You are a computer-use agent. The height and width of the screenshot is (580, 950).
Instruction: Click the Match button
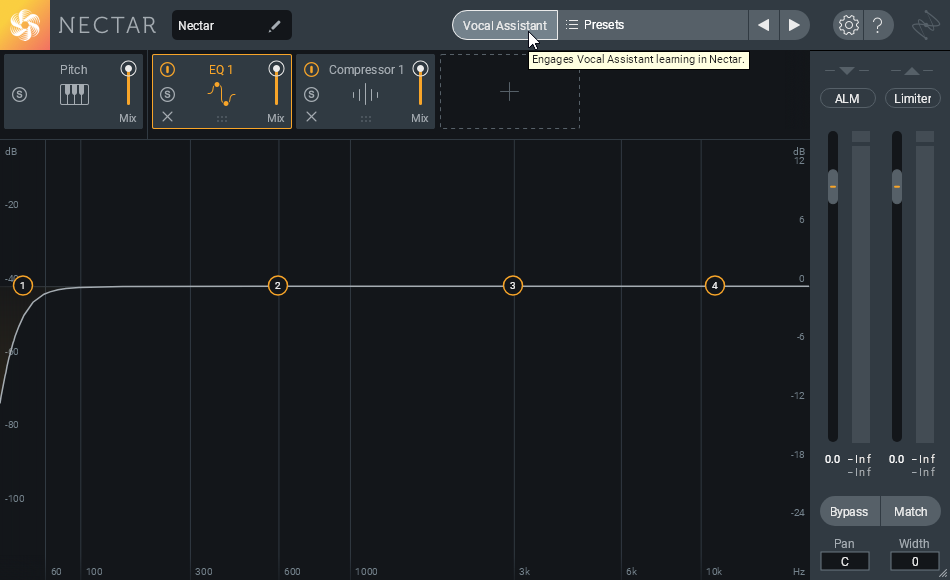tap(911, 512)
